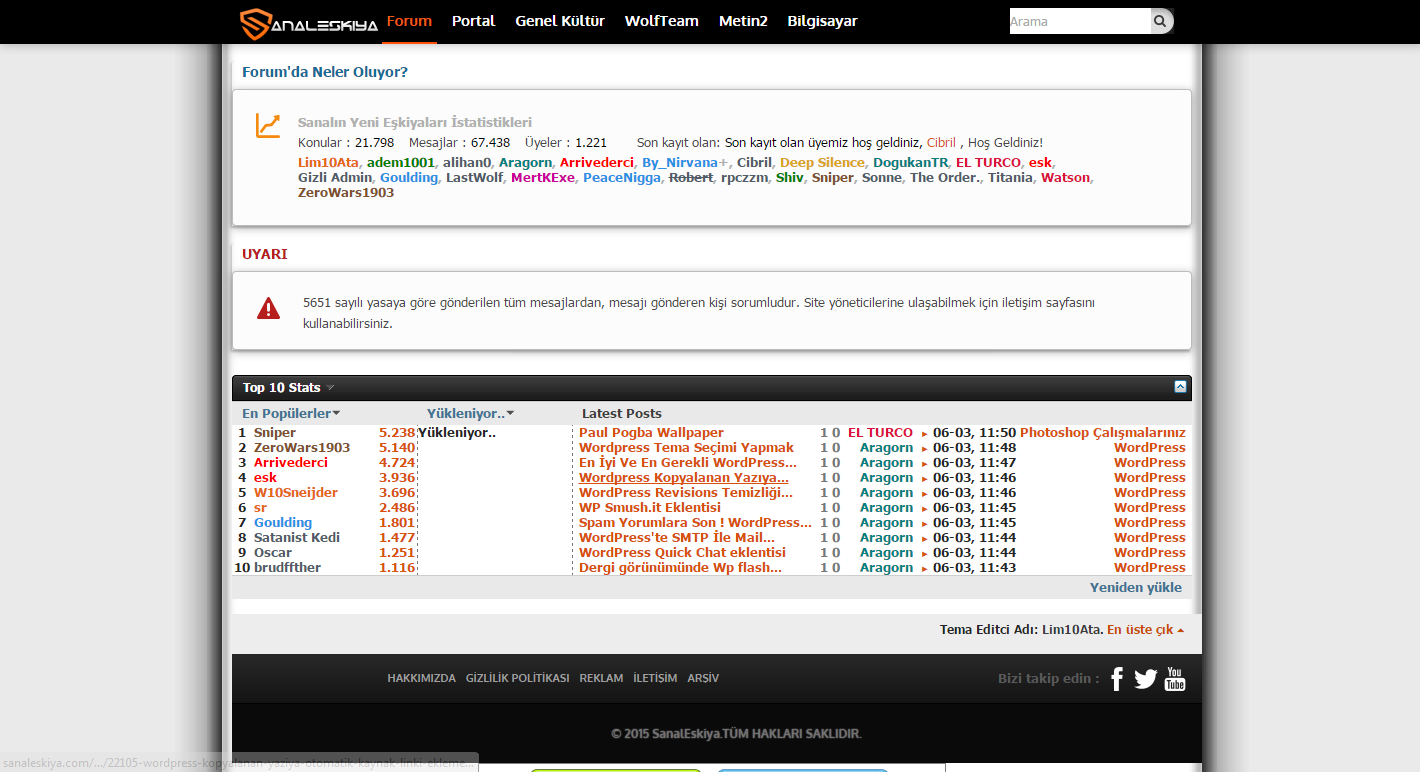Expand the Top 10 Stats title arrow
The width and height of the screenshot is (1420, 772).
[330, 388]
